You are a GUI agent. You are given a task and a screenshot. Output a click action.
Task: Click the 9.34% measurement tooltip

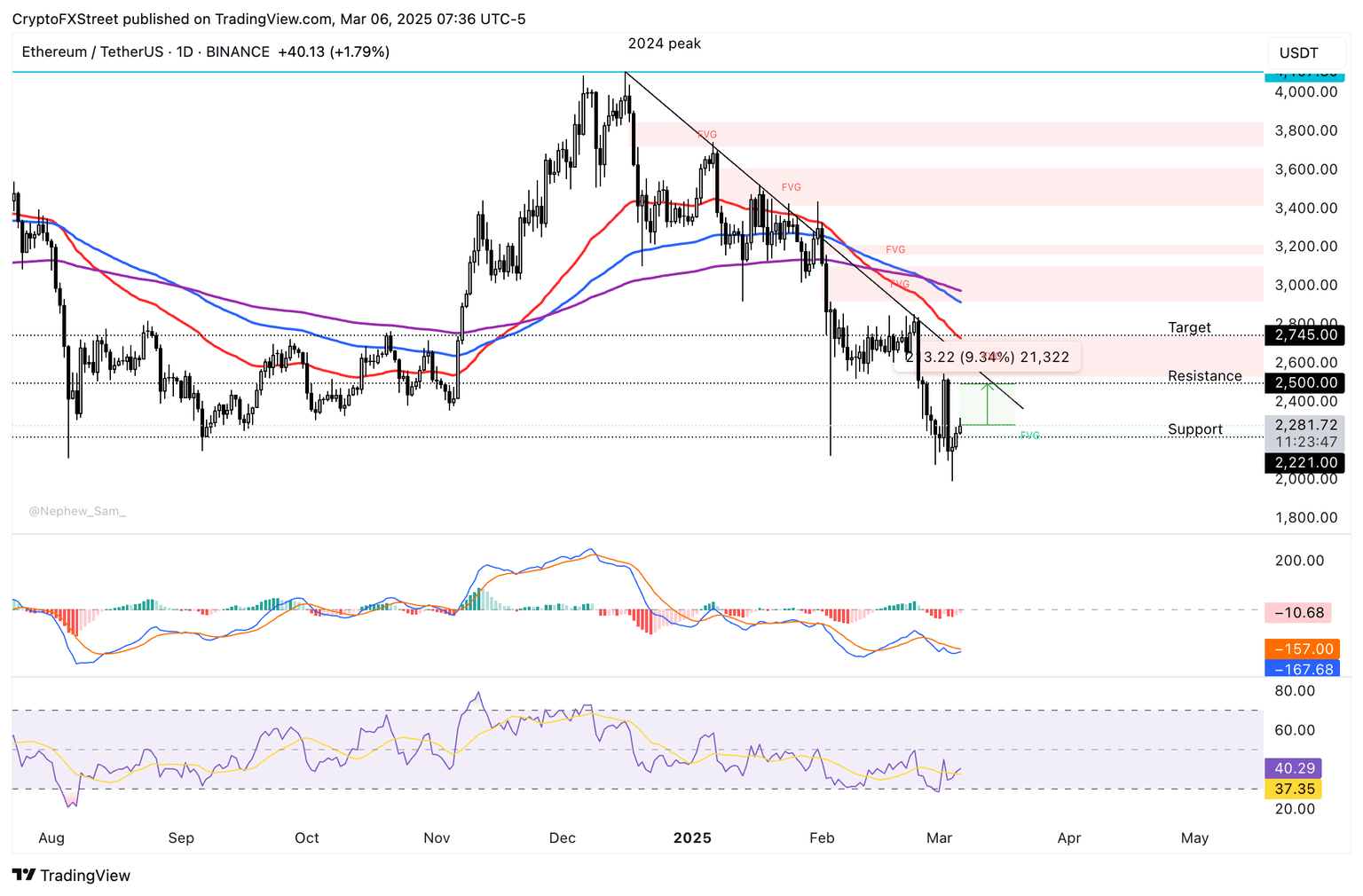point(987,357)
